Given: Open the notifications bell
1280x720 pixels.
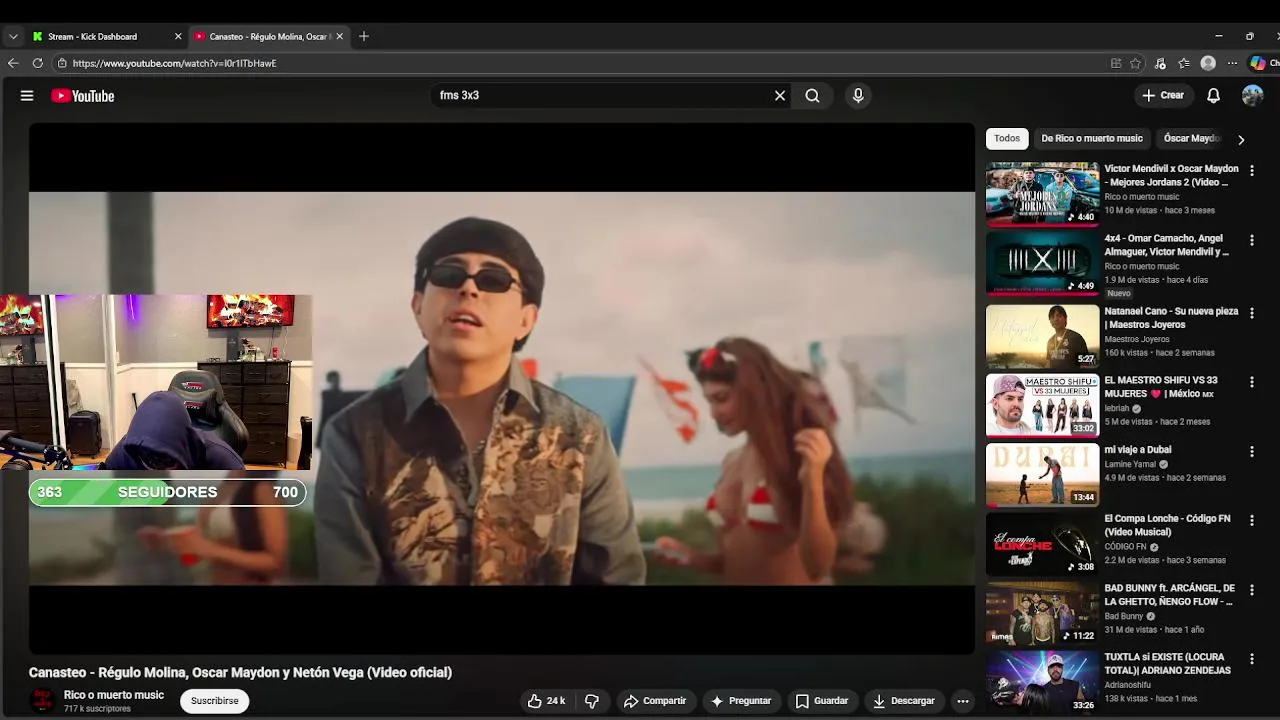Looking at the screenshot, I should [1213, 96].
